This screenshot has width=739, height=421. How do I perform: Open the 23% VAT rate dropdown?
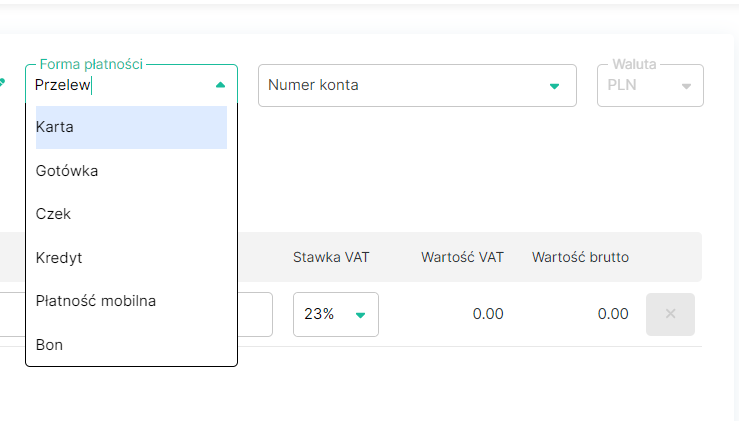tap(335, 314)
